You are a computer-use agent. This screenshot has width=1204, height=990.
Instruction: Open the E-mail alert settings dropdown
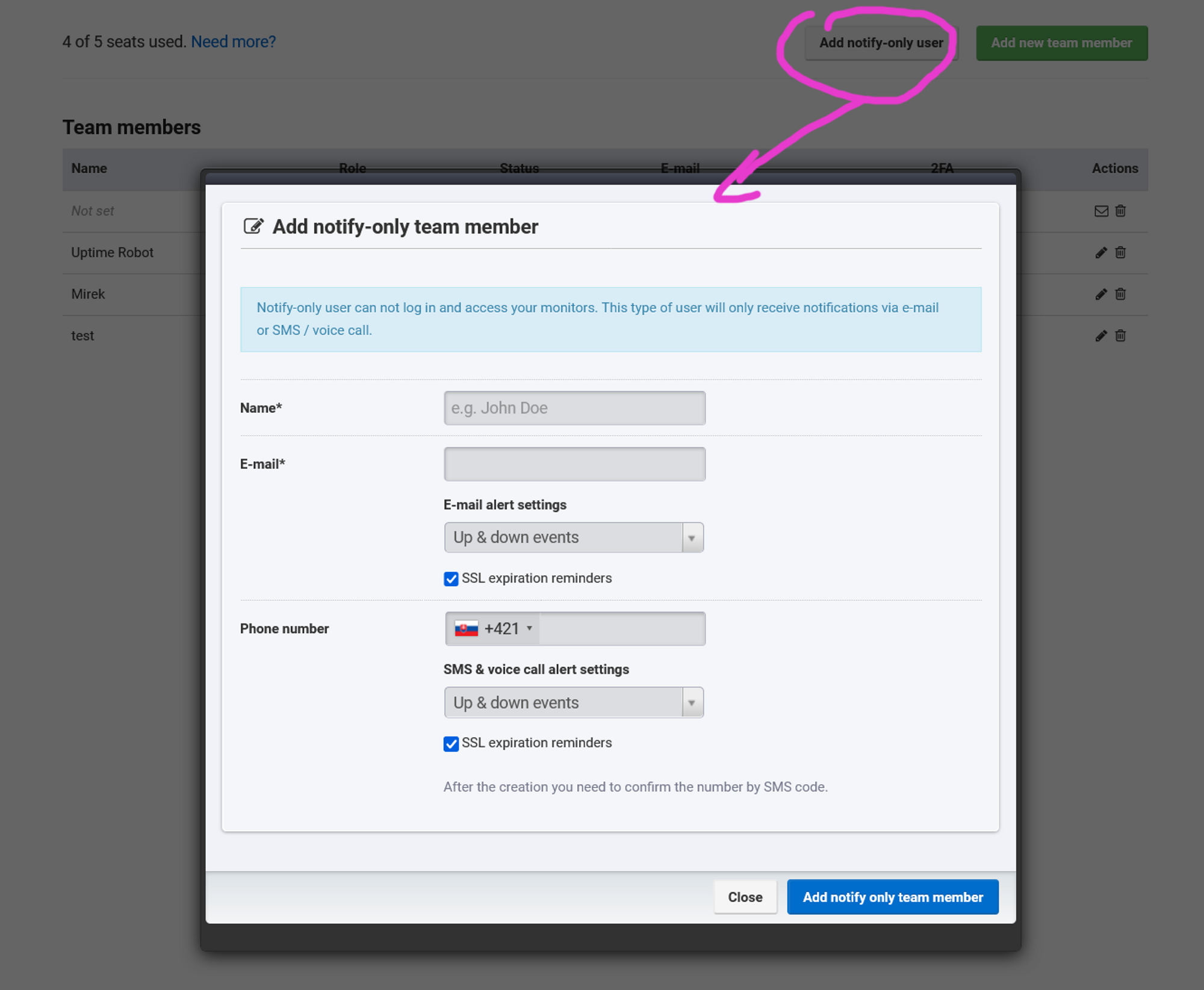point(574,537)
